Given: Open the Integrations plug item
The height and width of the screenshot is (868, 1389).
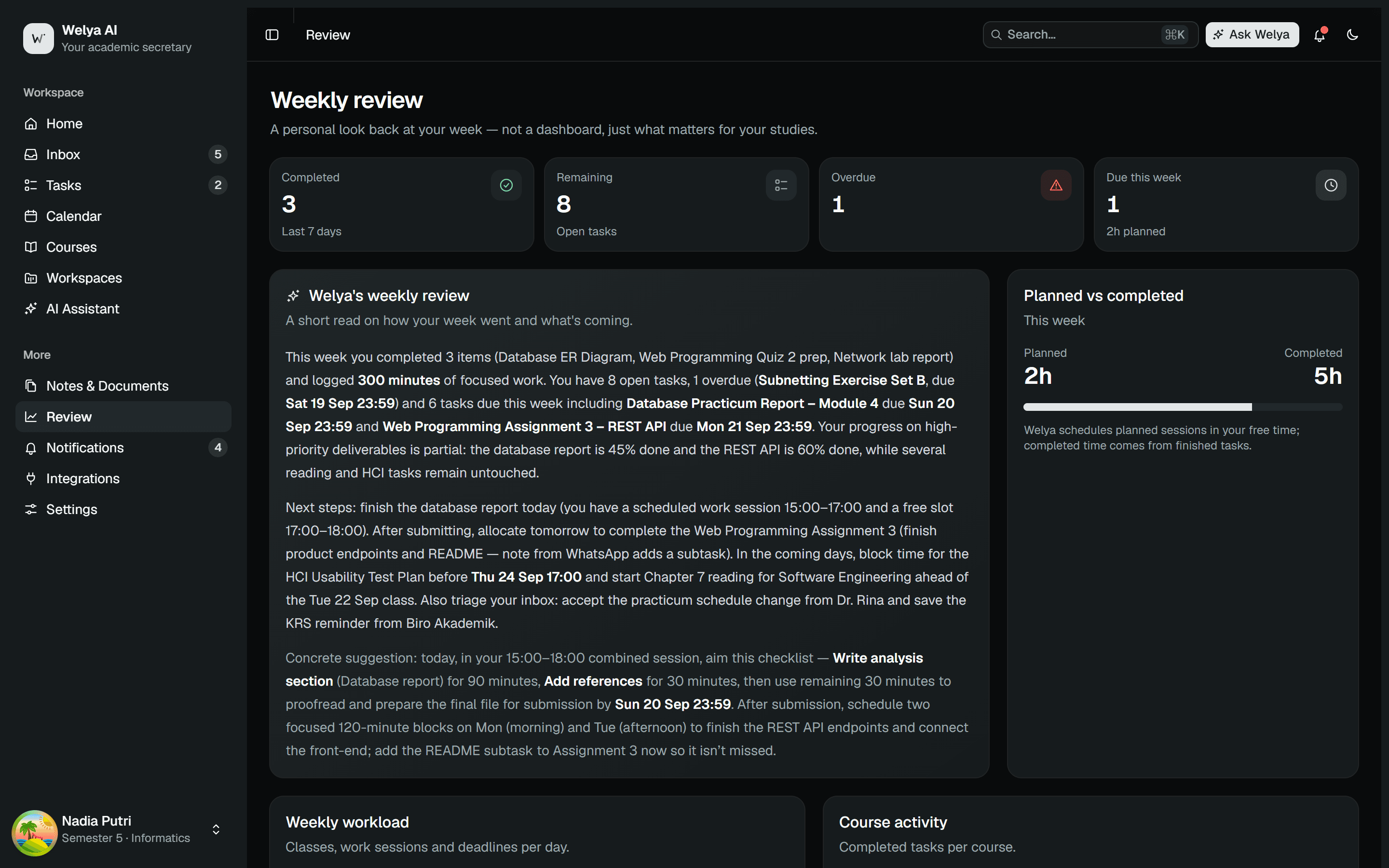Looking at the screenshot, I should coord(123,479).
